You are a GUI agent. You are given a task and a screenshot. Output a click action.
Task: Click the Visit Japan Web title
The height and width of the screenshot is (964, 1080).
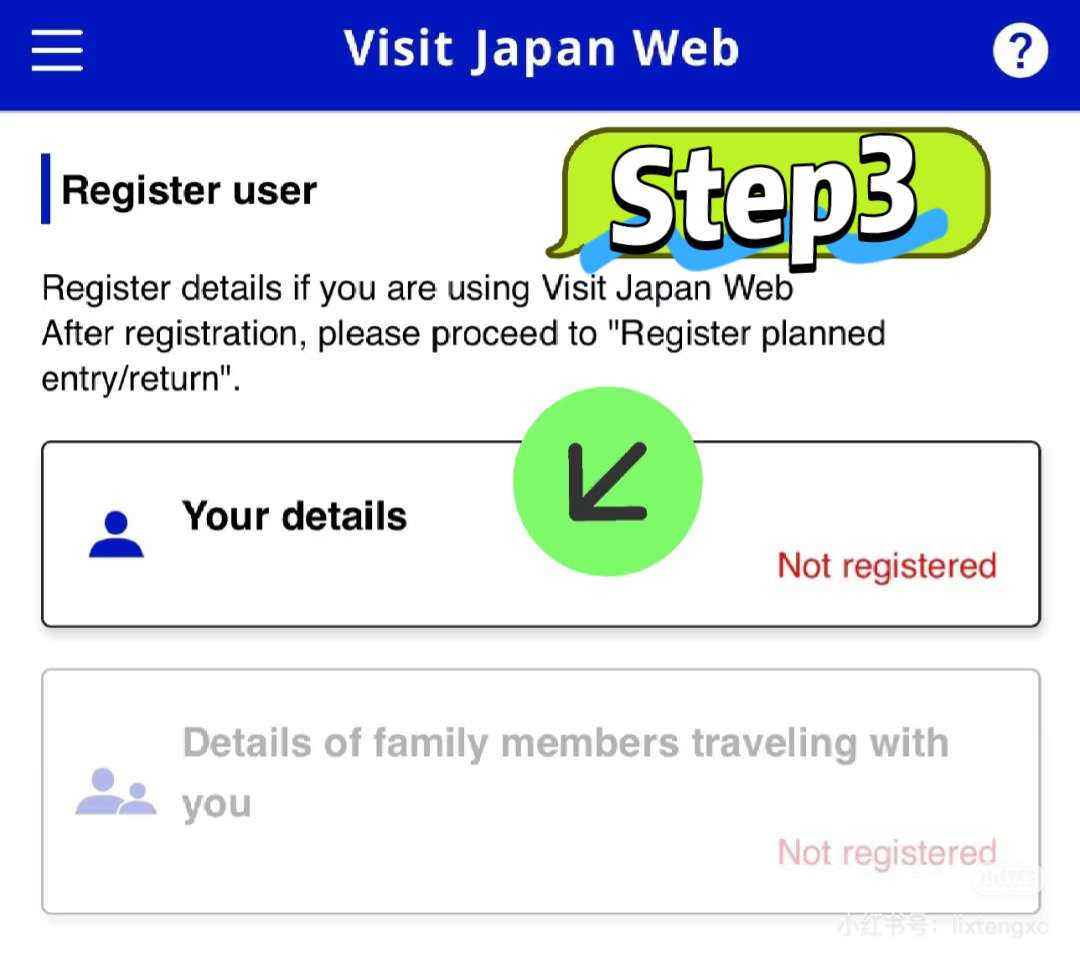tap(541, 50)
